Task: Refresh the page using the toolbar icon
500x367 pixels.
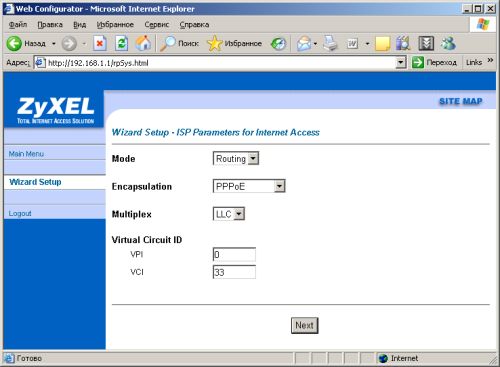Action: point(121,44)
